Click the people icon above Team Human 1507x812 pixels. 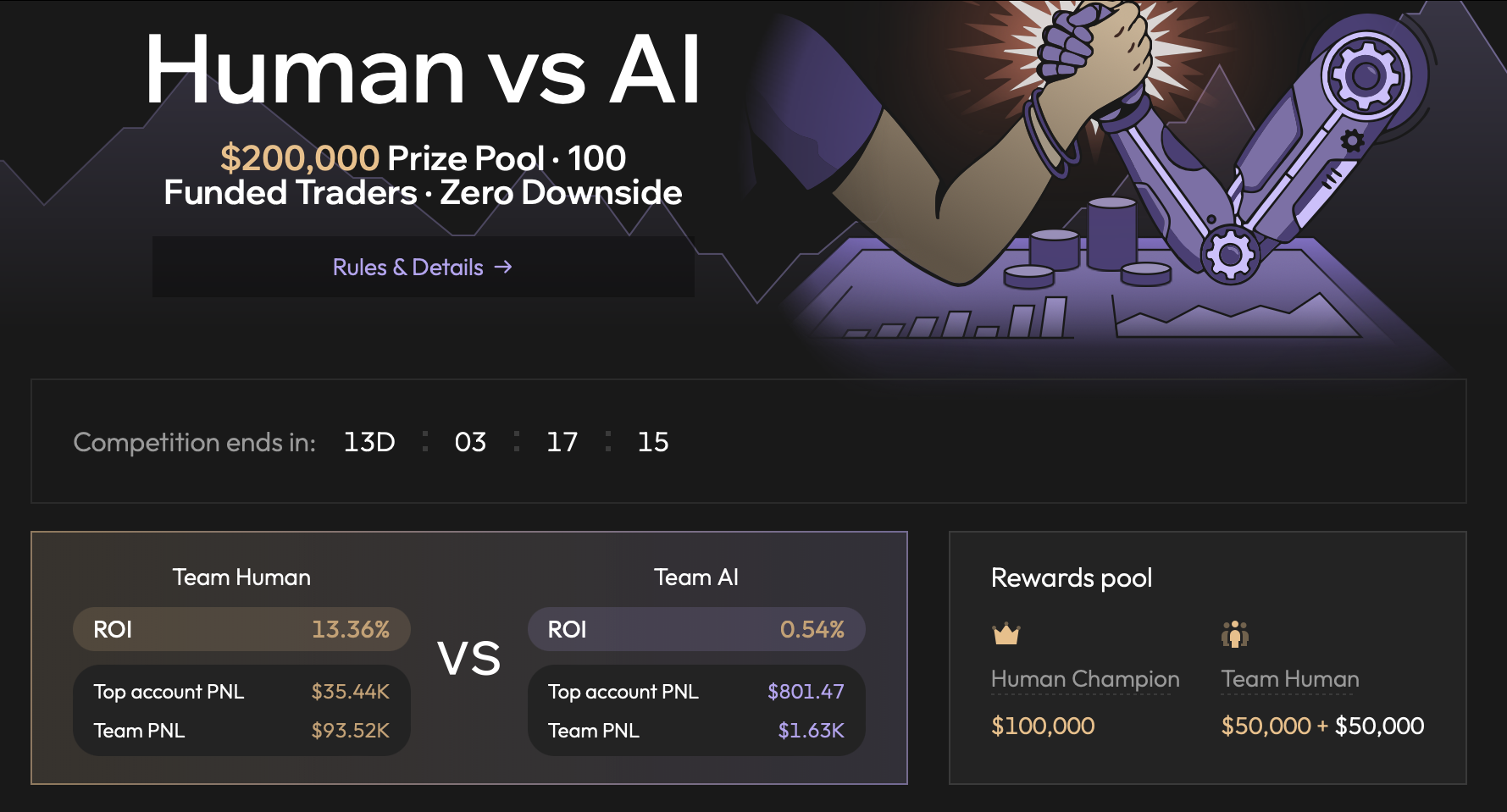click(x=1235, y=633)
